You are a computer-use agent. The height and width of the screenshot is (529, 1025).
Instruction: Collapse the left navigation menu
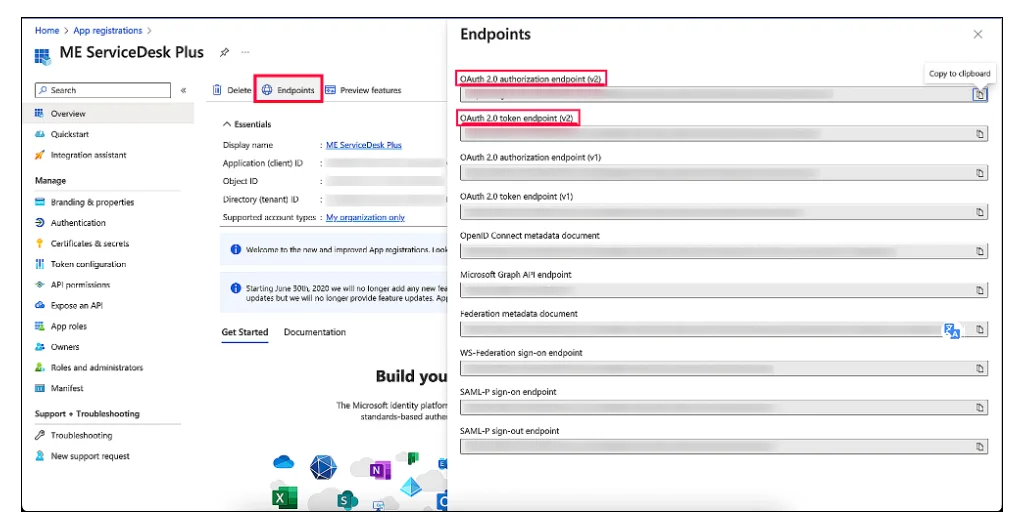pyautogui.click(x=183, y=90)
